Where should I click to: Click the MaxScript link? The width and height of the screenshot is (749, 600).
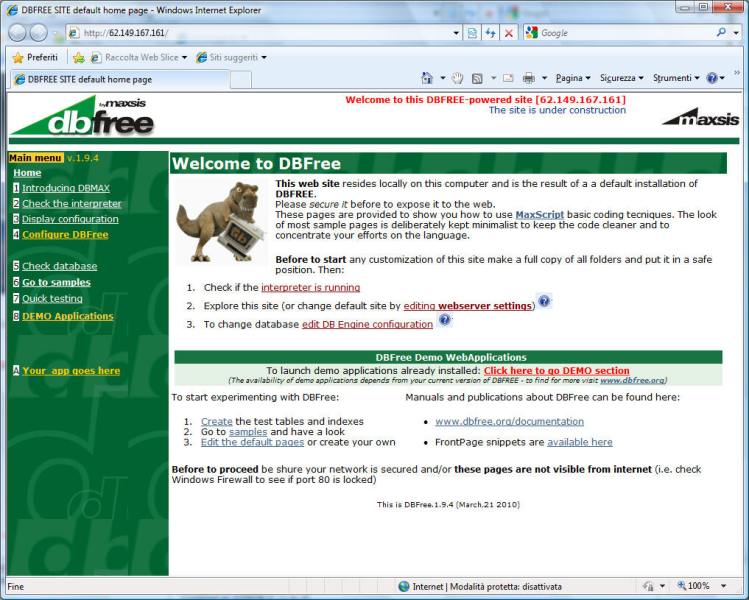[x=540, y=214]
